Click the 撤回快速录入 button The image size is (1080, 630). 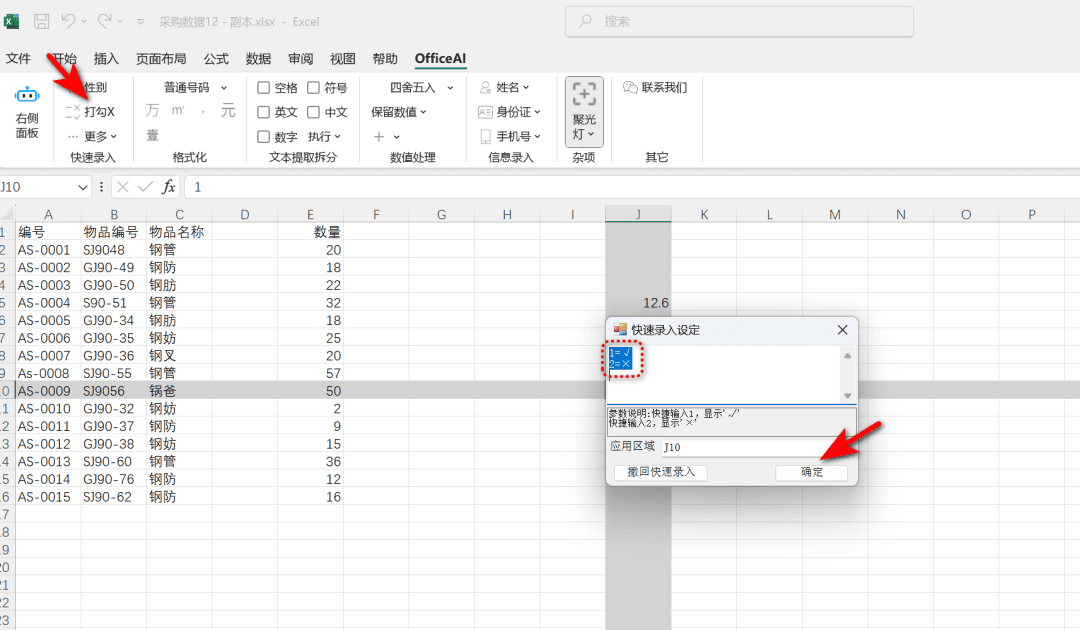(661, 472)
